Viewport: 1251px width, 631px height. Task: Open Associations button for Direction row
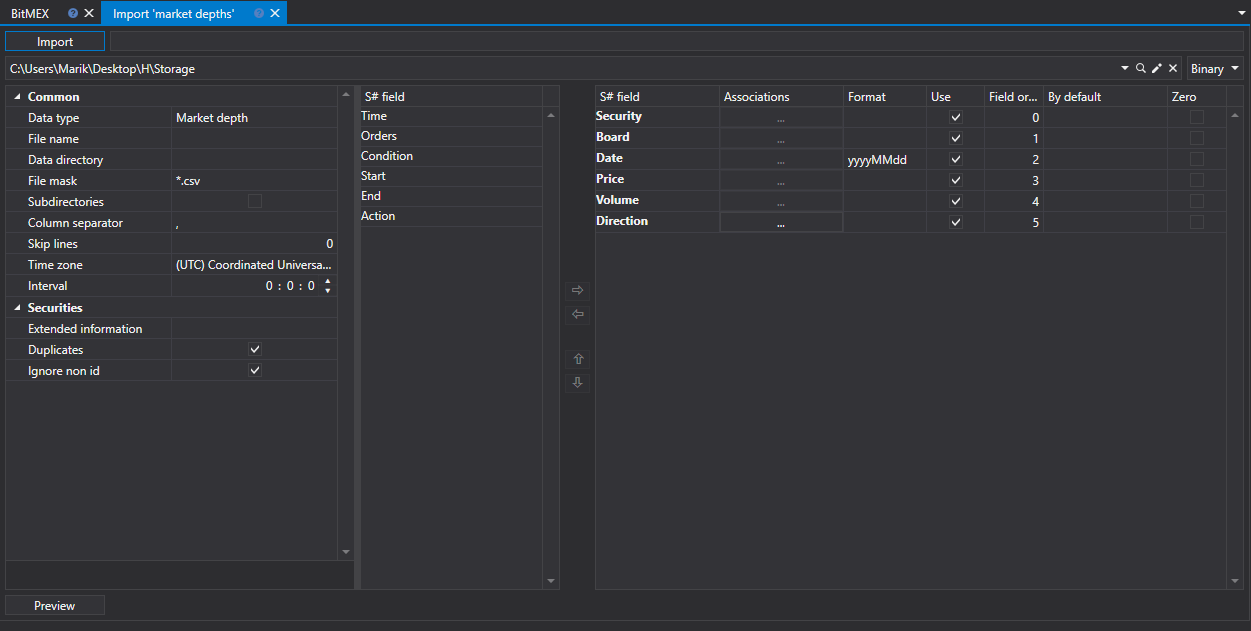[781, 223]
